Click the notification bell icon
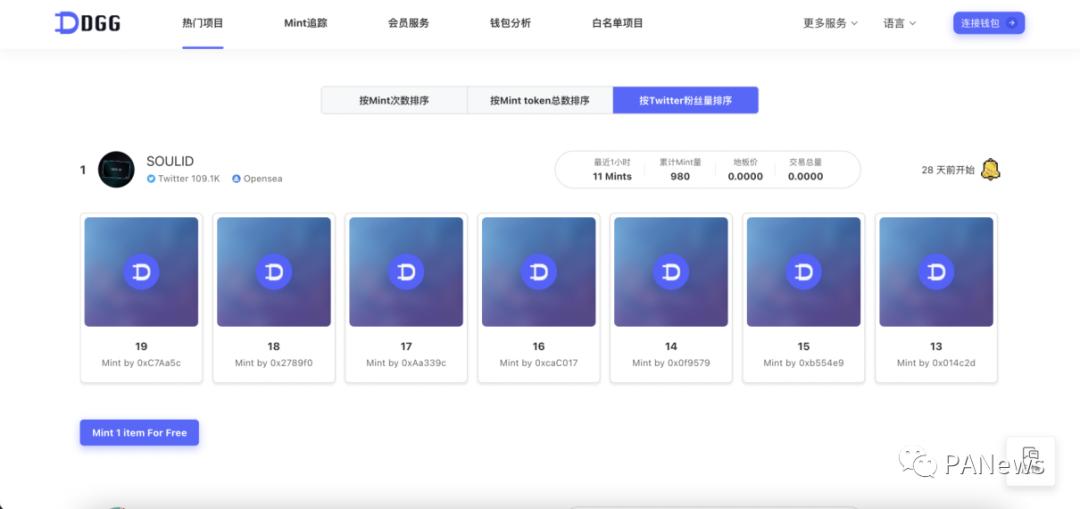 [990, 170]
